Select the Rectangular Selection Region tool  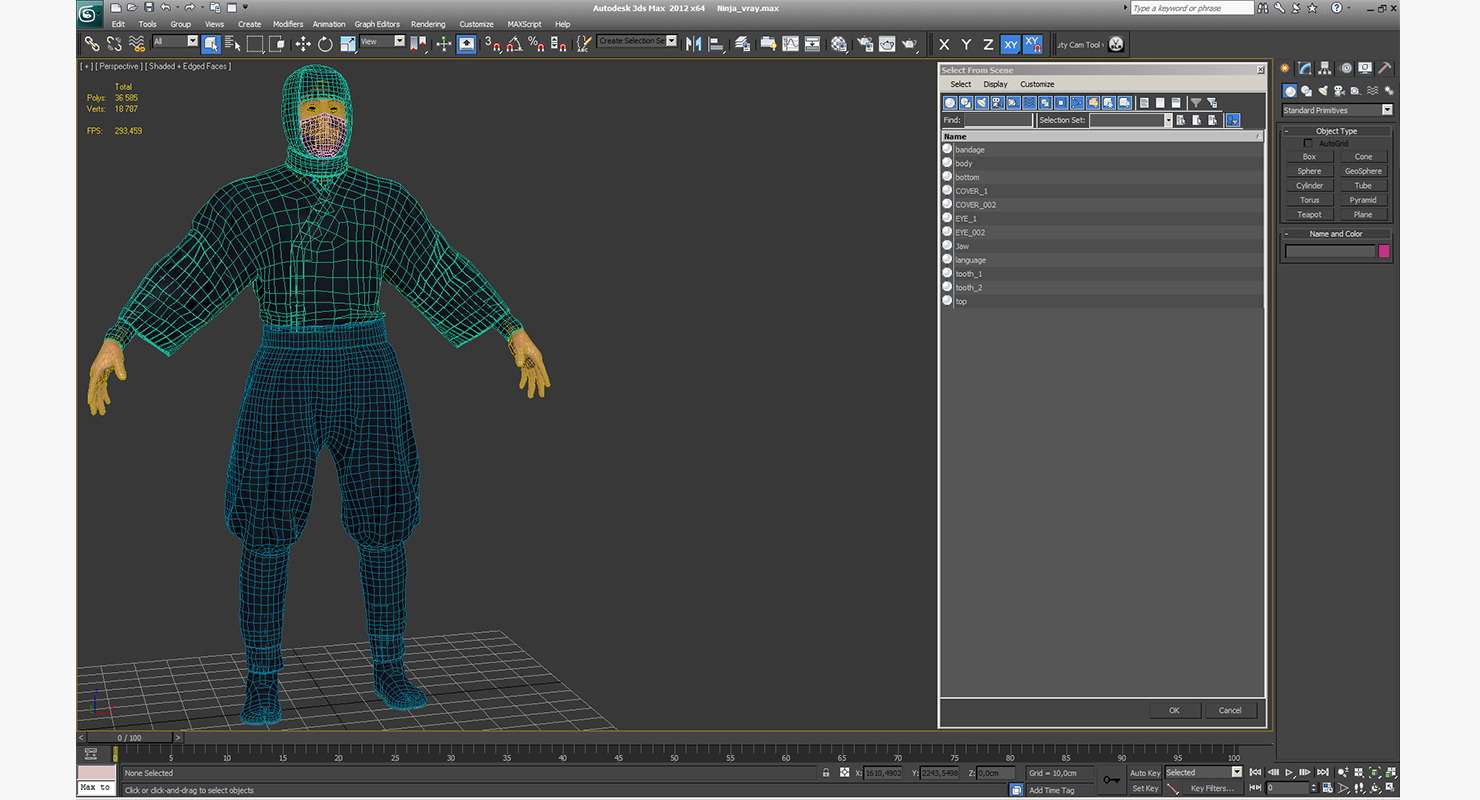point(255,44)
